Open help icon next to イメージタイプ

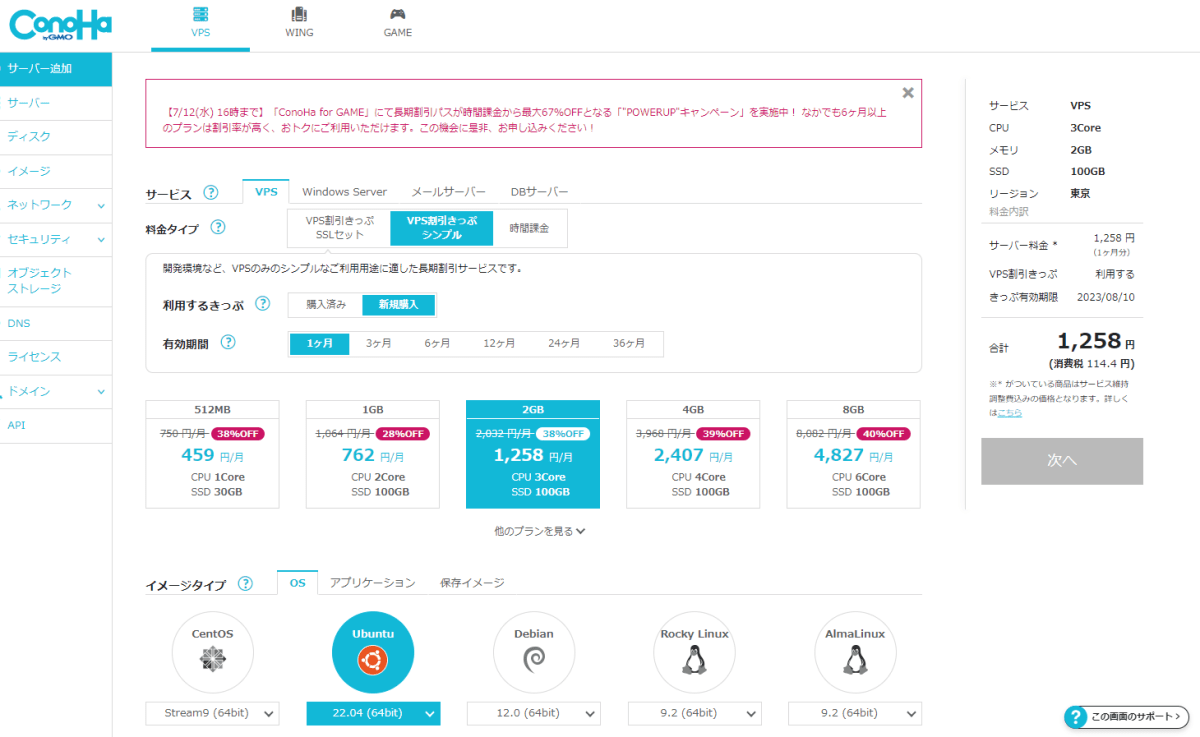(x=245, y=584)
